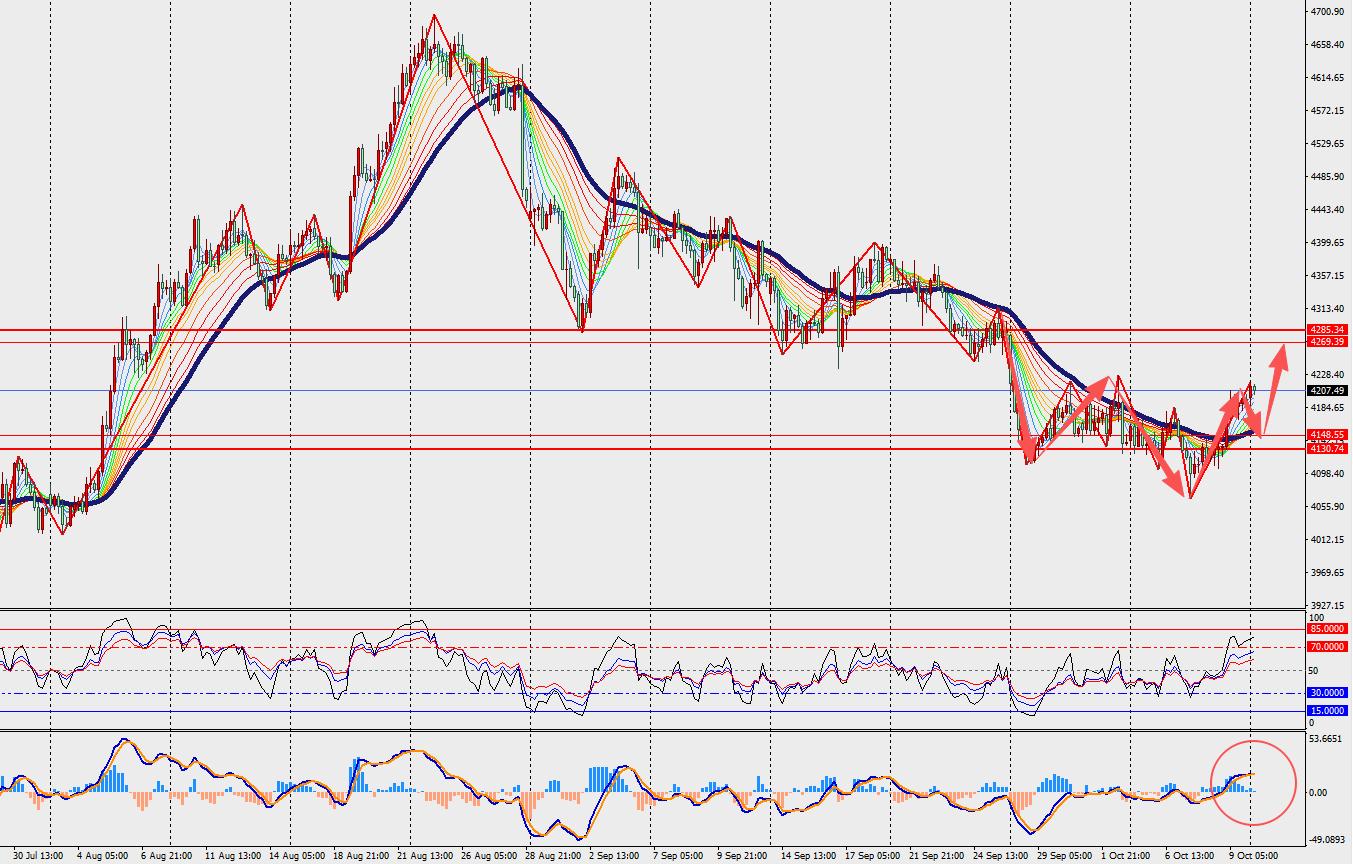Click the 11 Aug 13:00 time label
1353x864 pixels.
[x=231, y=856]
